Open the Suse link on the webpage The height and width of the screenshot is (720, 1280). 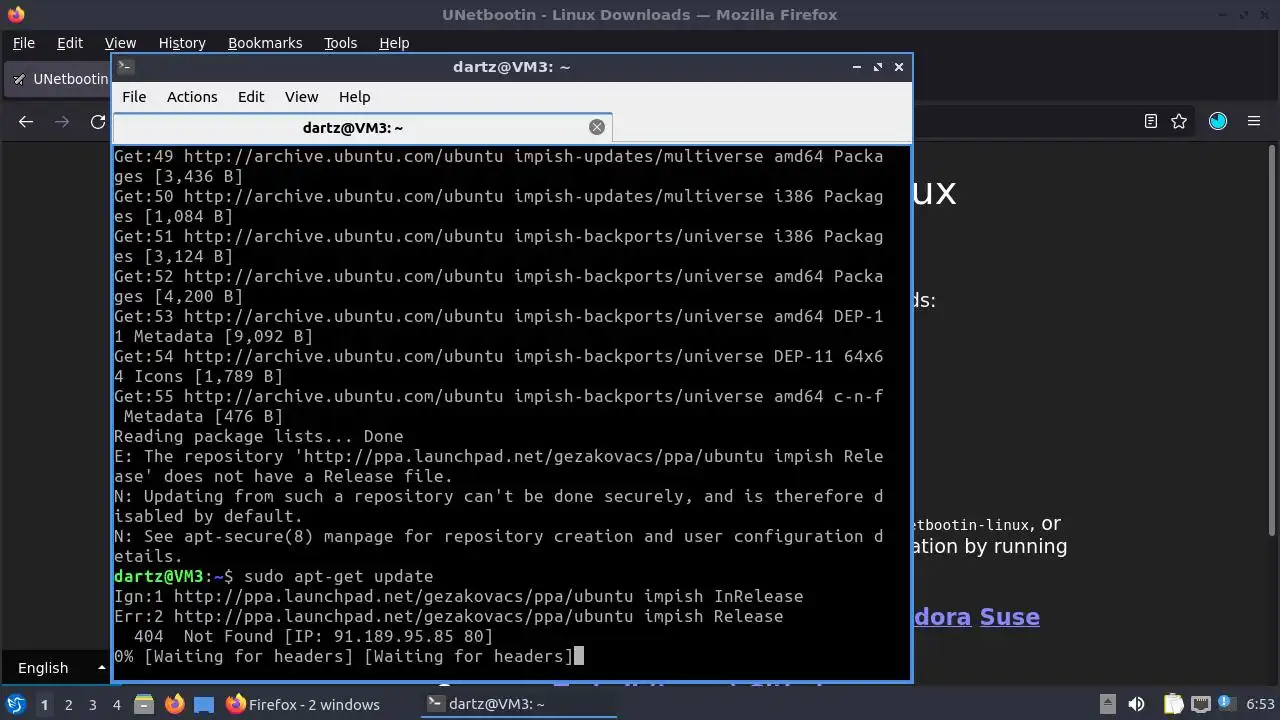pos(1009,616)
